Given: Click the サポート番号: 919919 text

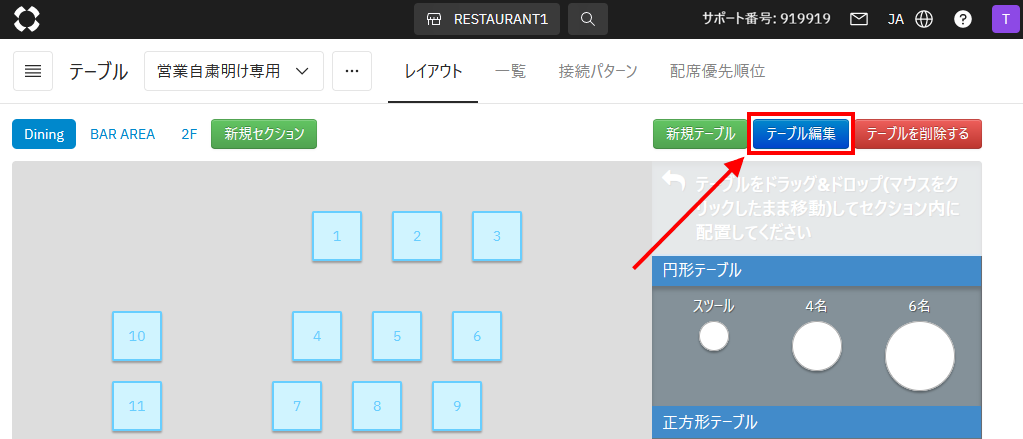Looking at the screenshot, I should [x=766, y=19].
